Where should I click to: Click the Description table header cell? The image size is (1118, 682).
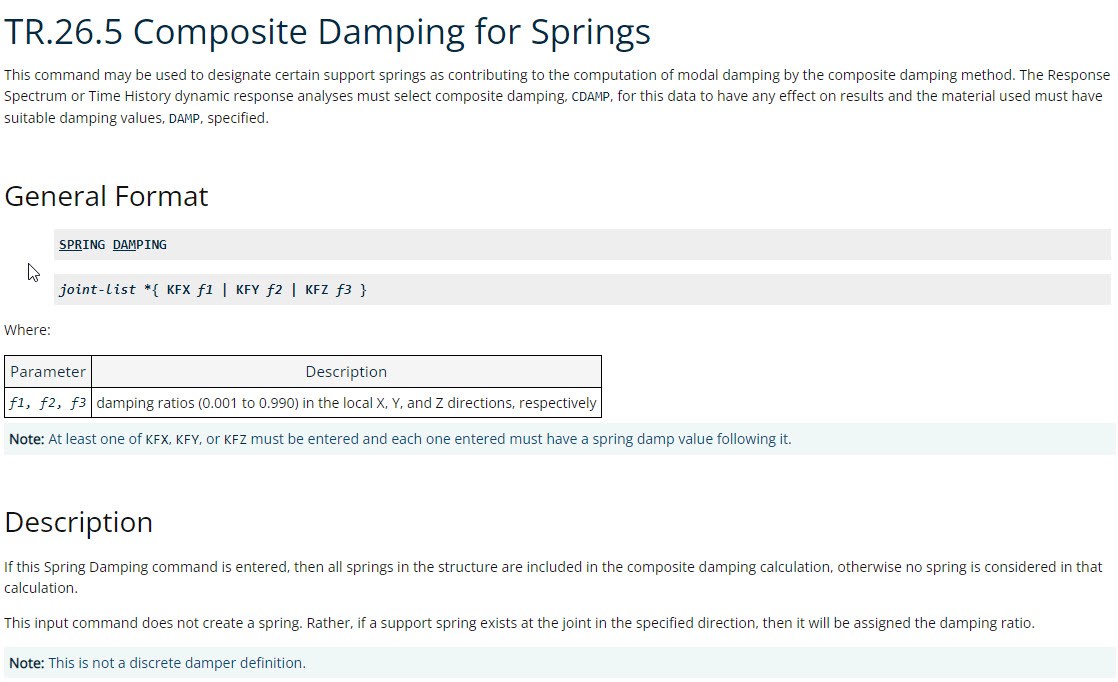click(x=347, y=372)
